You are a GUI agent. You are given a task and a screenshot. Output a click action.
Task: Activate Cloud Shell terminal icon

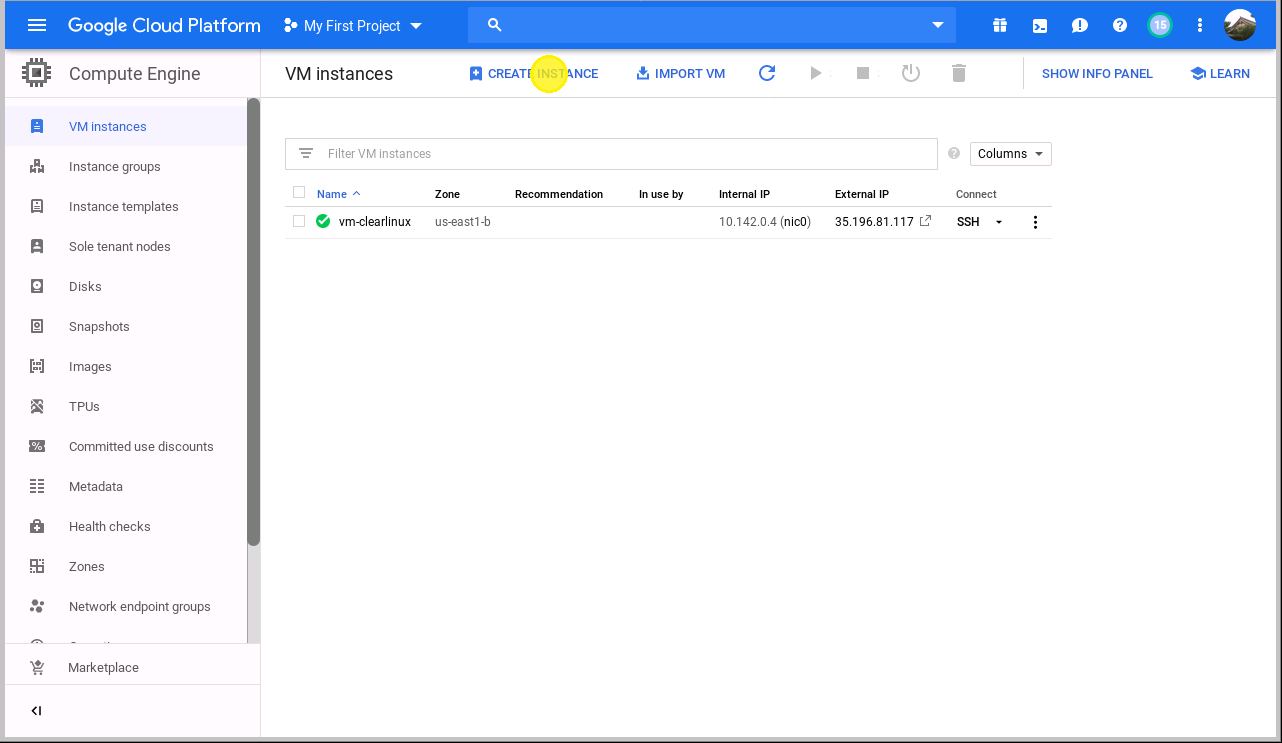[1040, 26]
